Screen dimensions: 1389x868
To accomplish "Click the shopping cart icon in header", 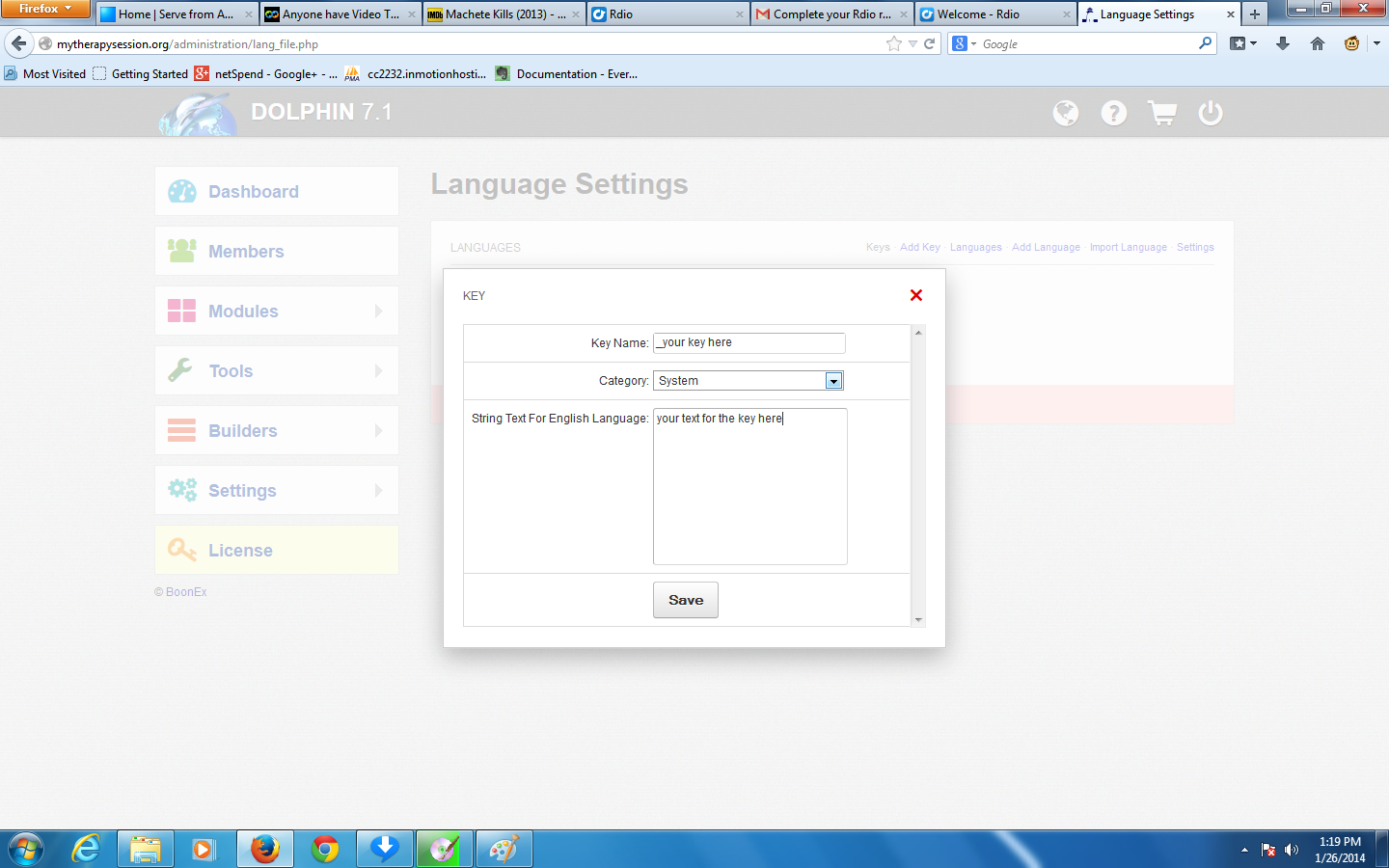I will [x=1162, y=114].
